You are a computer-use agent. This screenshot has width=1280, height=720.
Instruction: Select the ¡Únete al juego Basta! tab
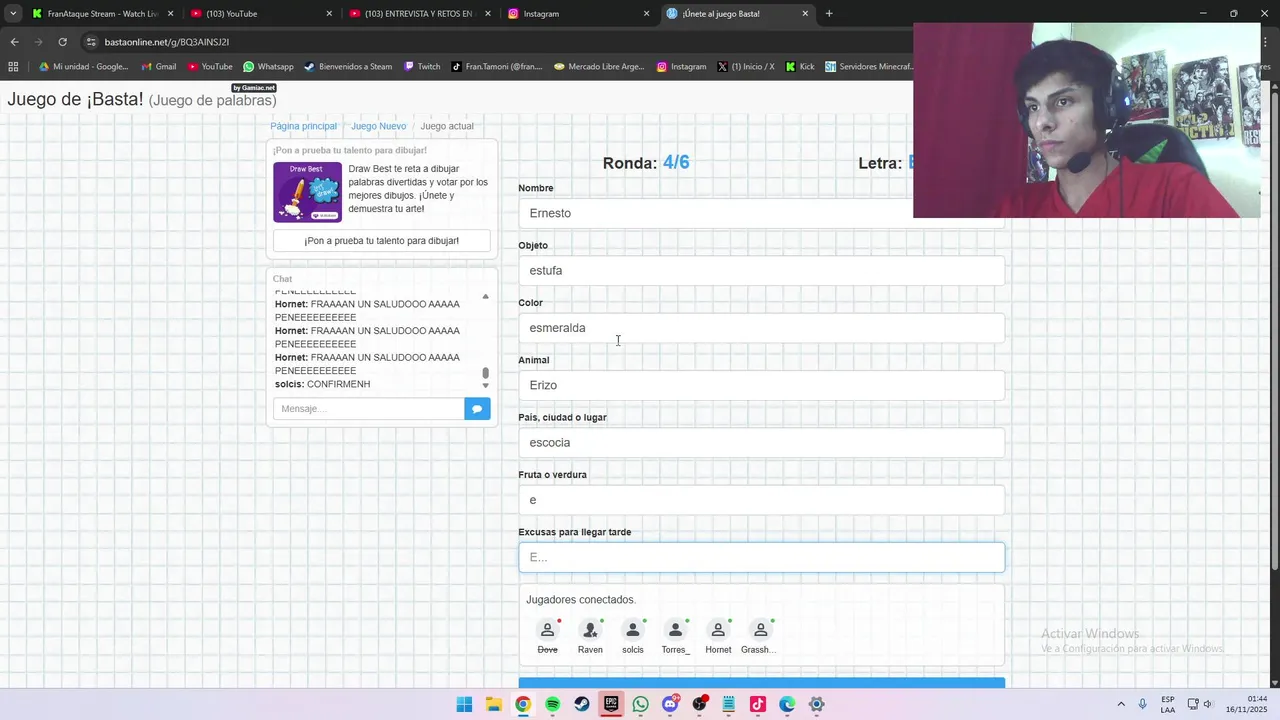click(738, 14)
